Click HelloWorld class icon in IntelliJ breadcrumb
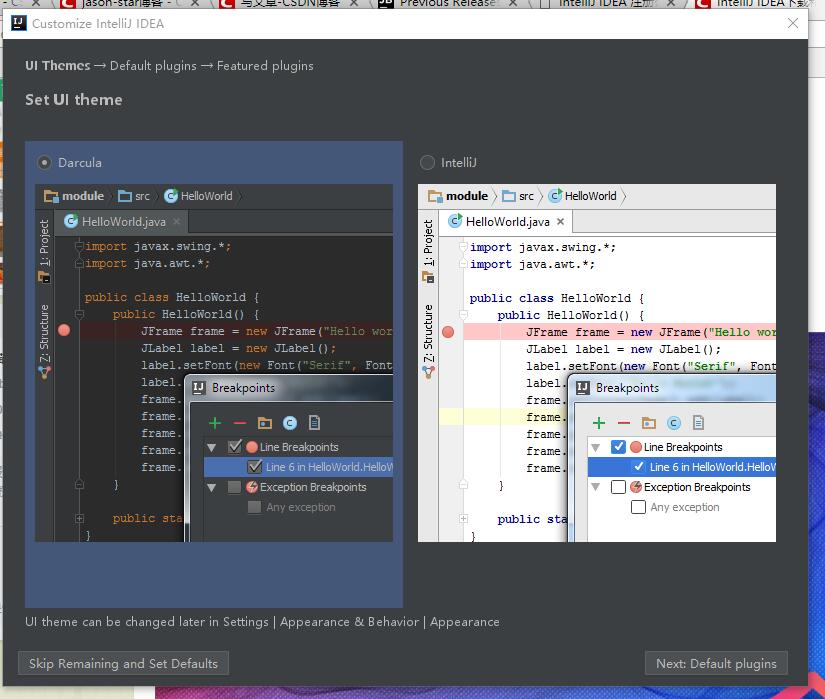The height and width of the screenshot is (699, 825). (555, 196)
